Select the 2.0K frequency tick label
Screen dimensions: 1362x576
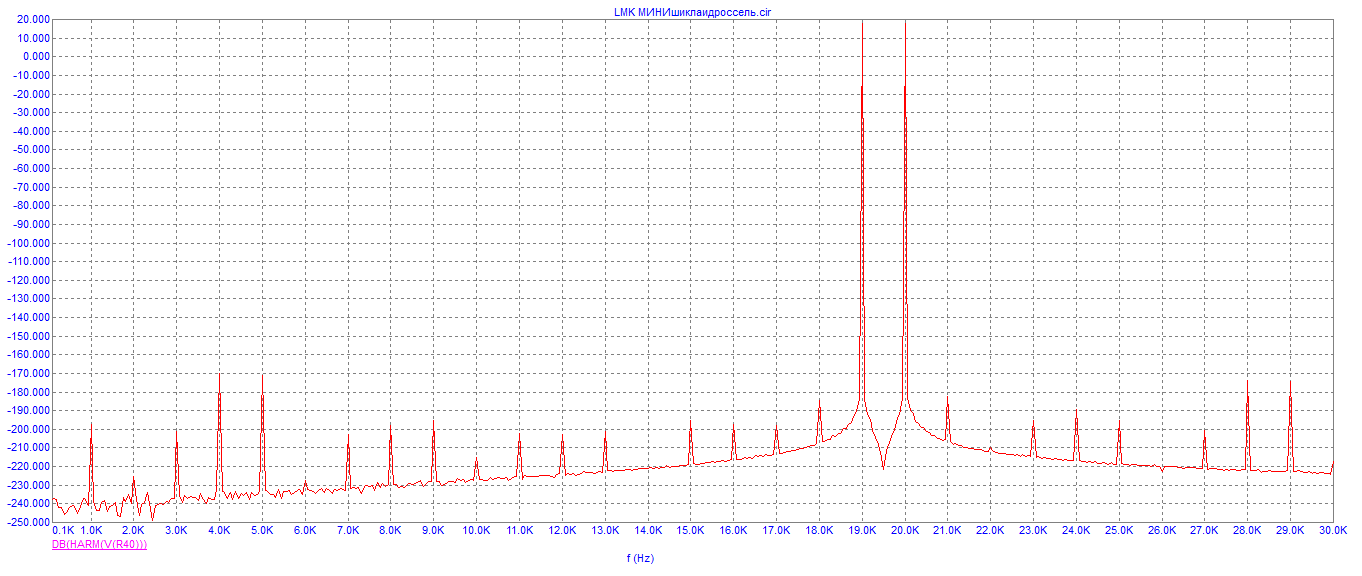(x=134, y=530)
